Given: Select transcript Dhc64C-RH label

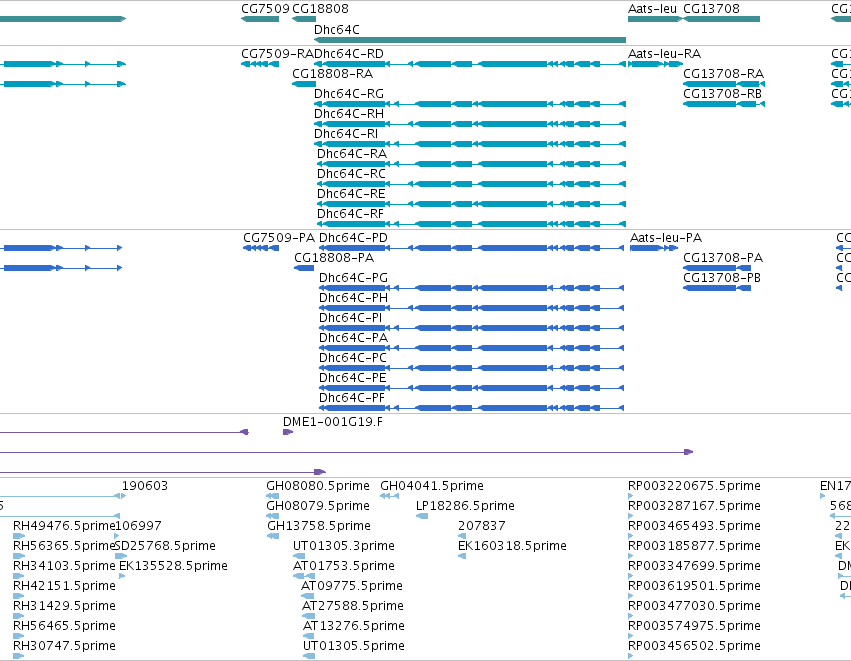Looking at the screenshot, I should pyautogui.click(x=349, y=114).
